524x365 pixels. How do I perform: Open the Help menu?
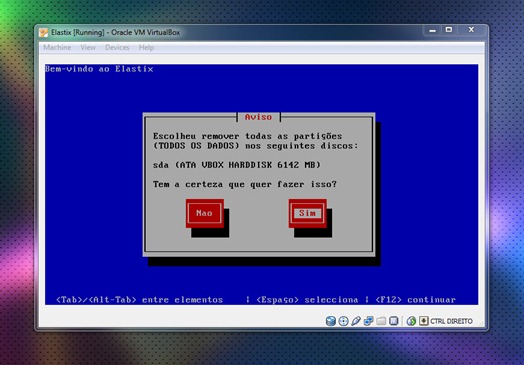pyautogui.click(x=146, y=47)
